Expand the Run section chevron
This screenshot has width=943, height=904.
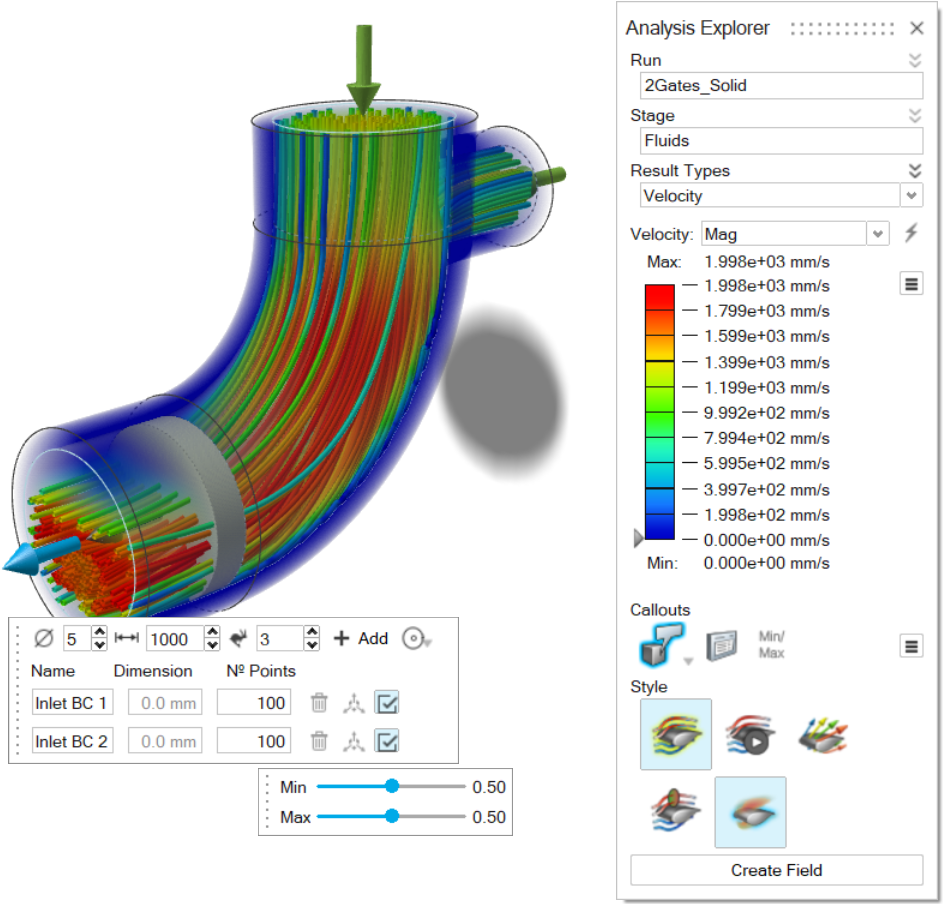click(x=914, y=61)
